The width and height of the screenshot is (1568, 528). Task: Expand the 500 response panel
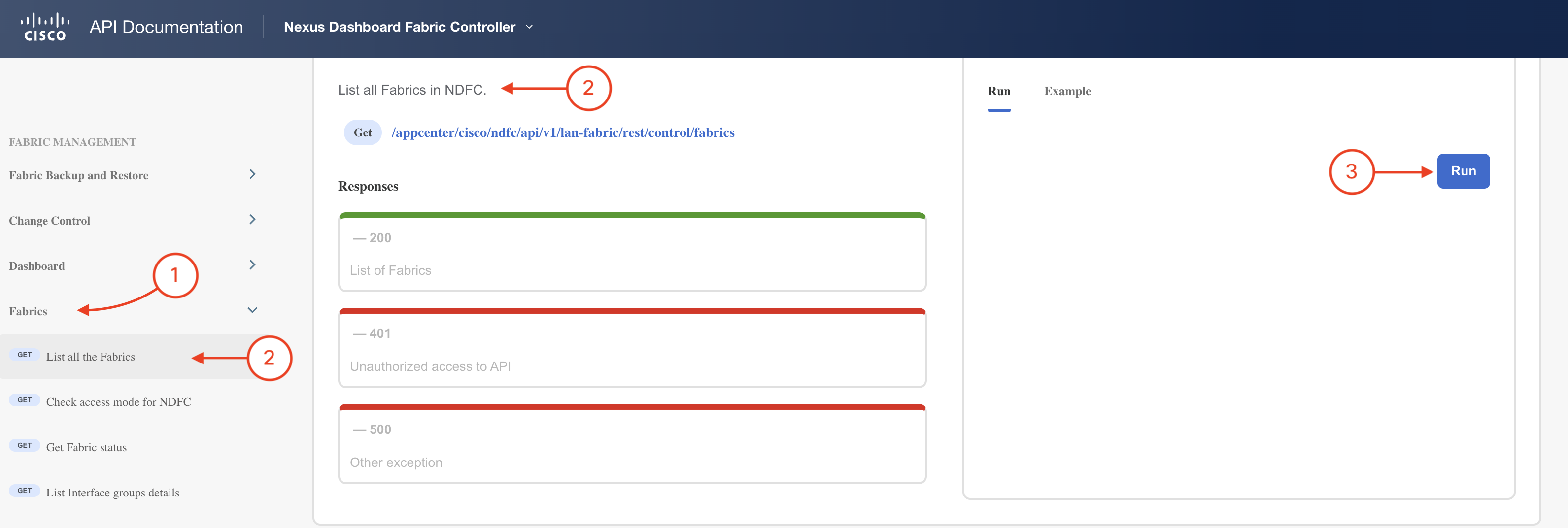point(632,444)
